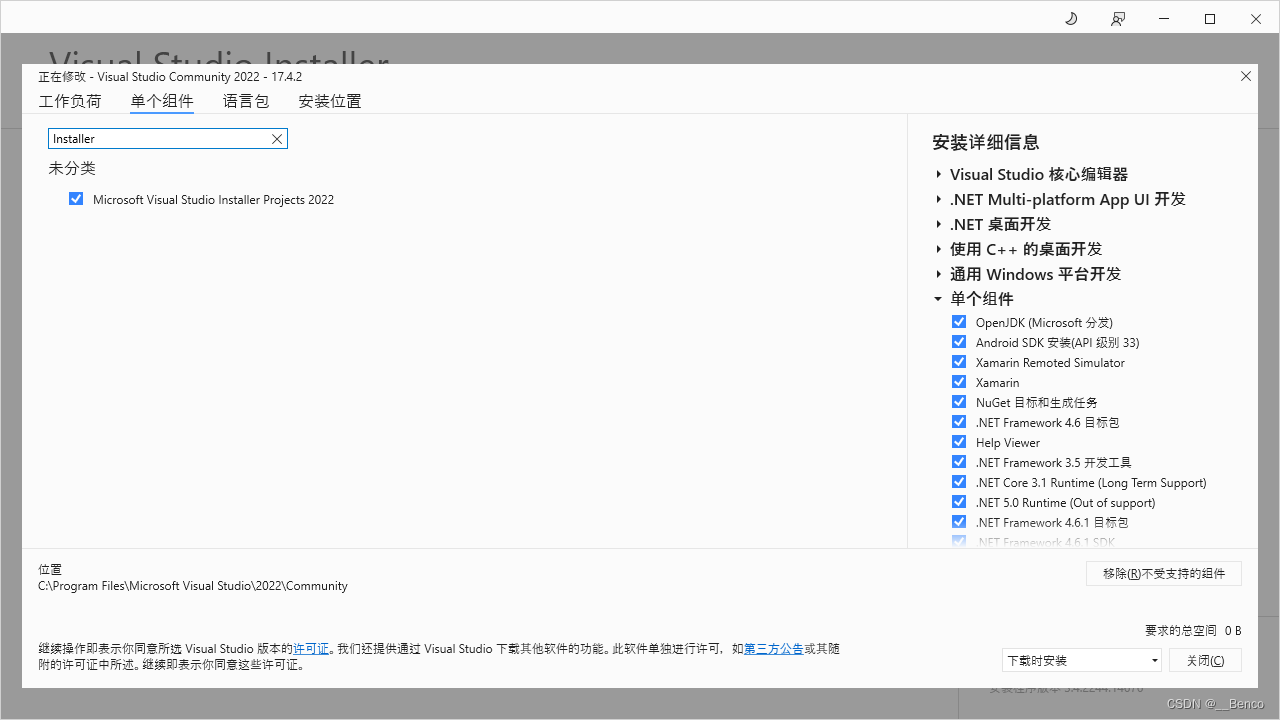This screenshot has width=1280, height=720.
Task: Disable NuGet 目标和生成任务
Action: coord(958,401)
